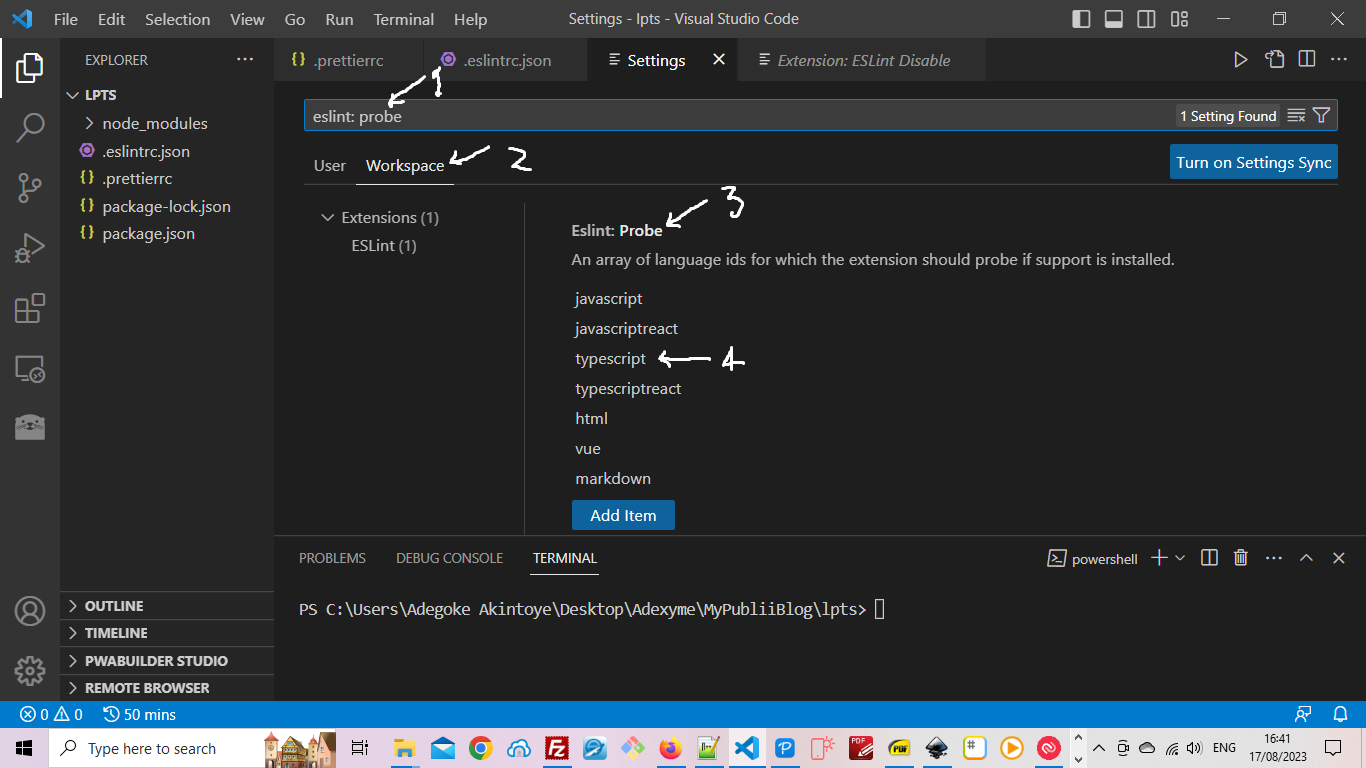1366x768 pixels.
Task: Open the Extensions view icon
Action: tap(30, 308)
